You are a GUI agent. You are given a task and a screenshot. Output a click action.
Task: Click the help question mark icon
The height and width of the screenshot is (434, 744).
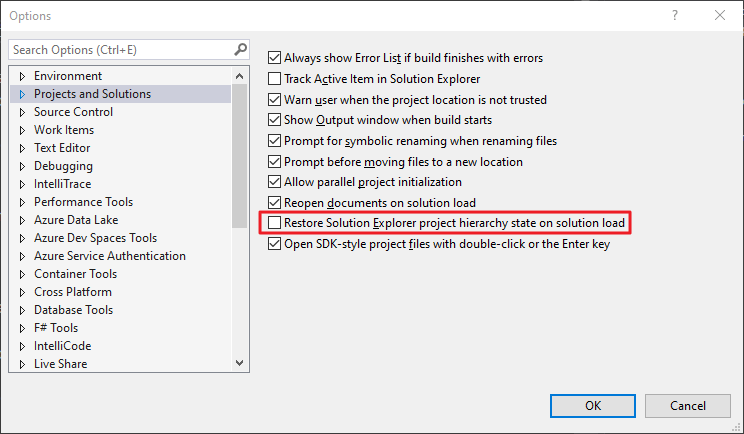[x=676, y=16]
